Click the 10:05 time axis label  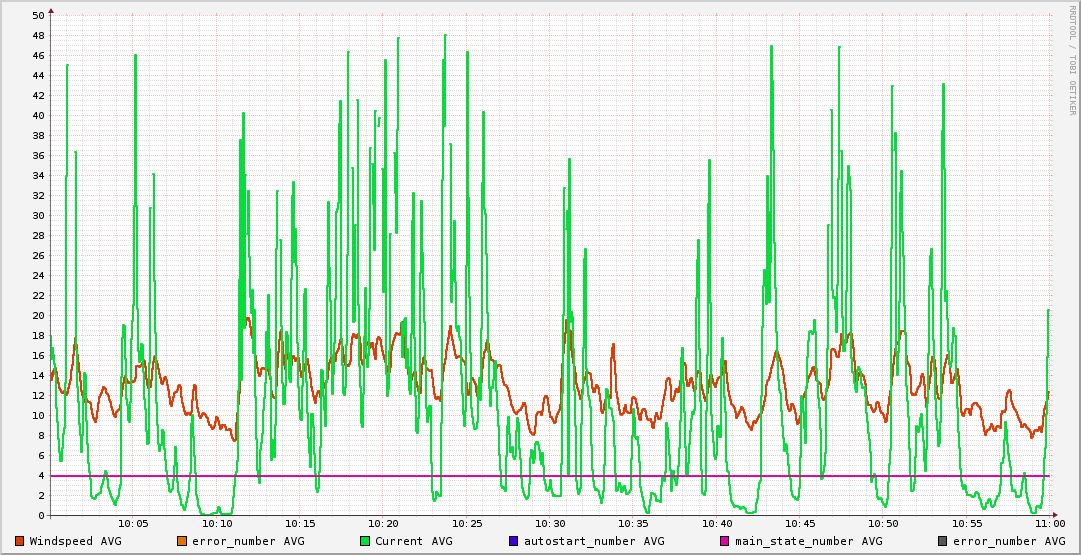pyautogui.click(x=133, y=524)
